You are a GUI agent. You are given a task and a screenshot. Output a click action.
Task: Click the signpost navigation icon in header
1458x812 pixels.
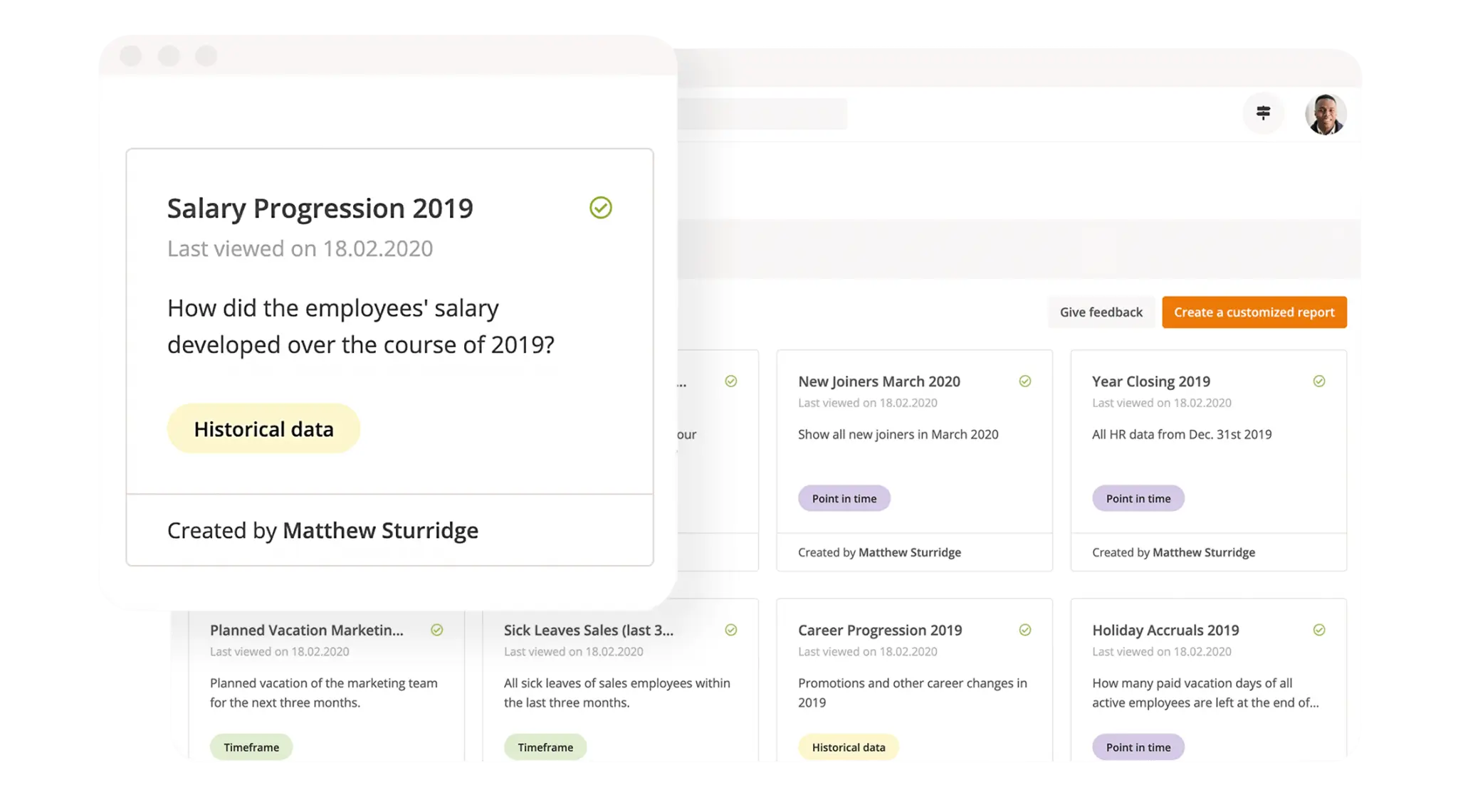pos(1263,113)
